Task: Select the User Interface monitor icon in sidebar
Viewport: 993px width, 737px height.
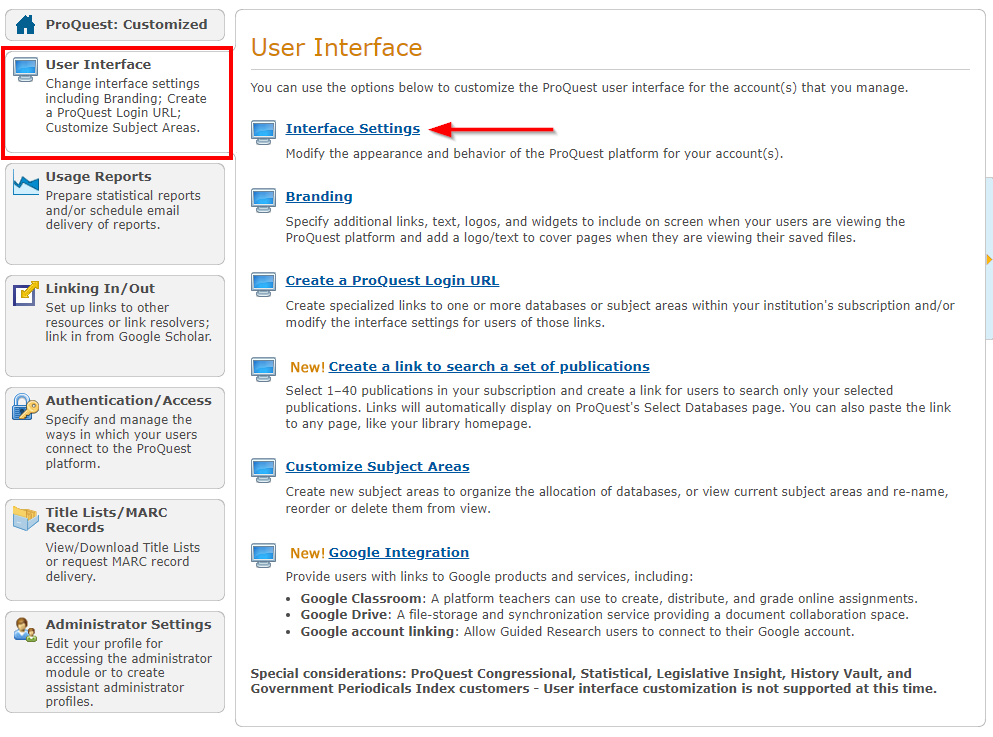Action: [x=25, y=68]
